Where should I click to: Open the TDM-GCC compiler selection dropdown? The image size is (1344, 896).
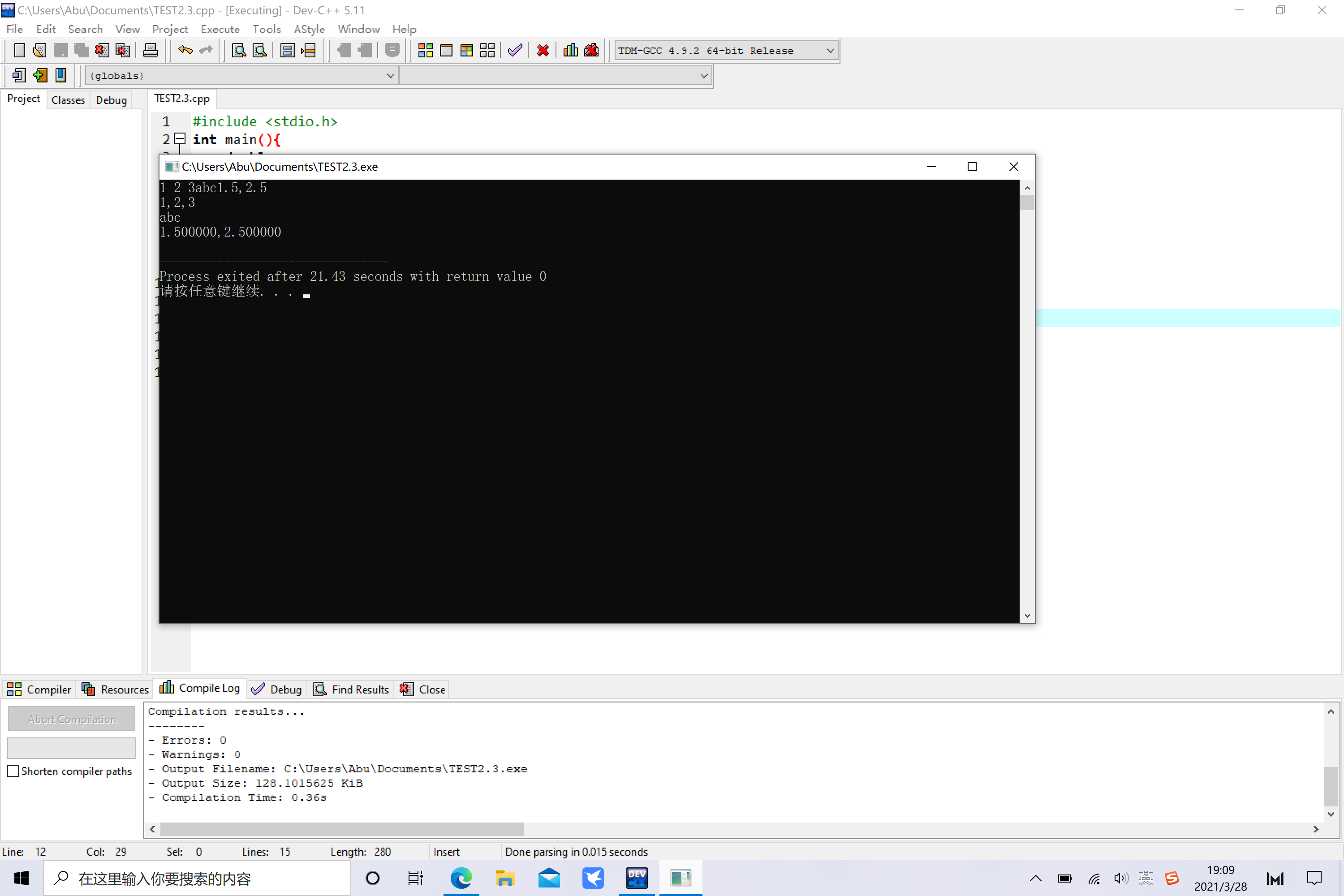(x=830, y=51)
